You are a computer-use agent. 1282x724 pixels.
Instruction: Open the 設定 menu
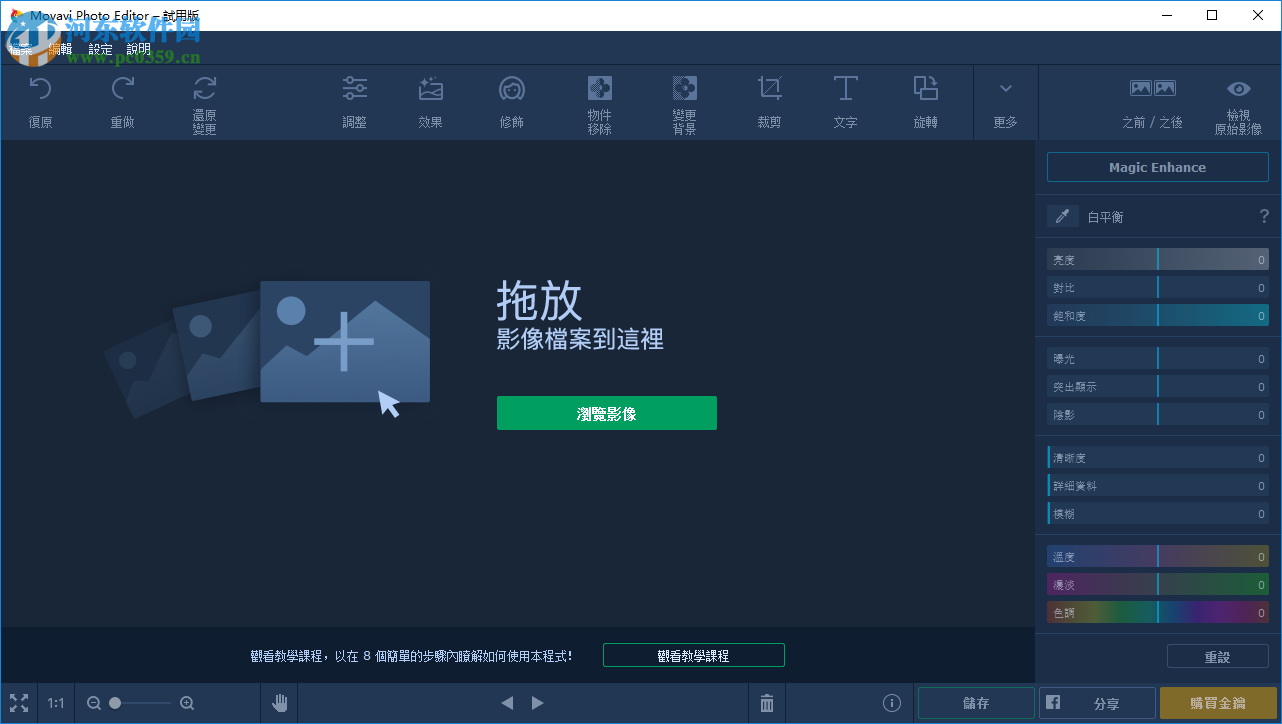99,48
